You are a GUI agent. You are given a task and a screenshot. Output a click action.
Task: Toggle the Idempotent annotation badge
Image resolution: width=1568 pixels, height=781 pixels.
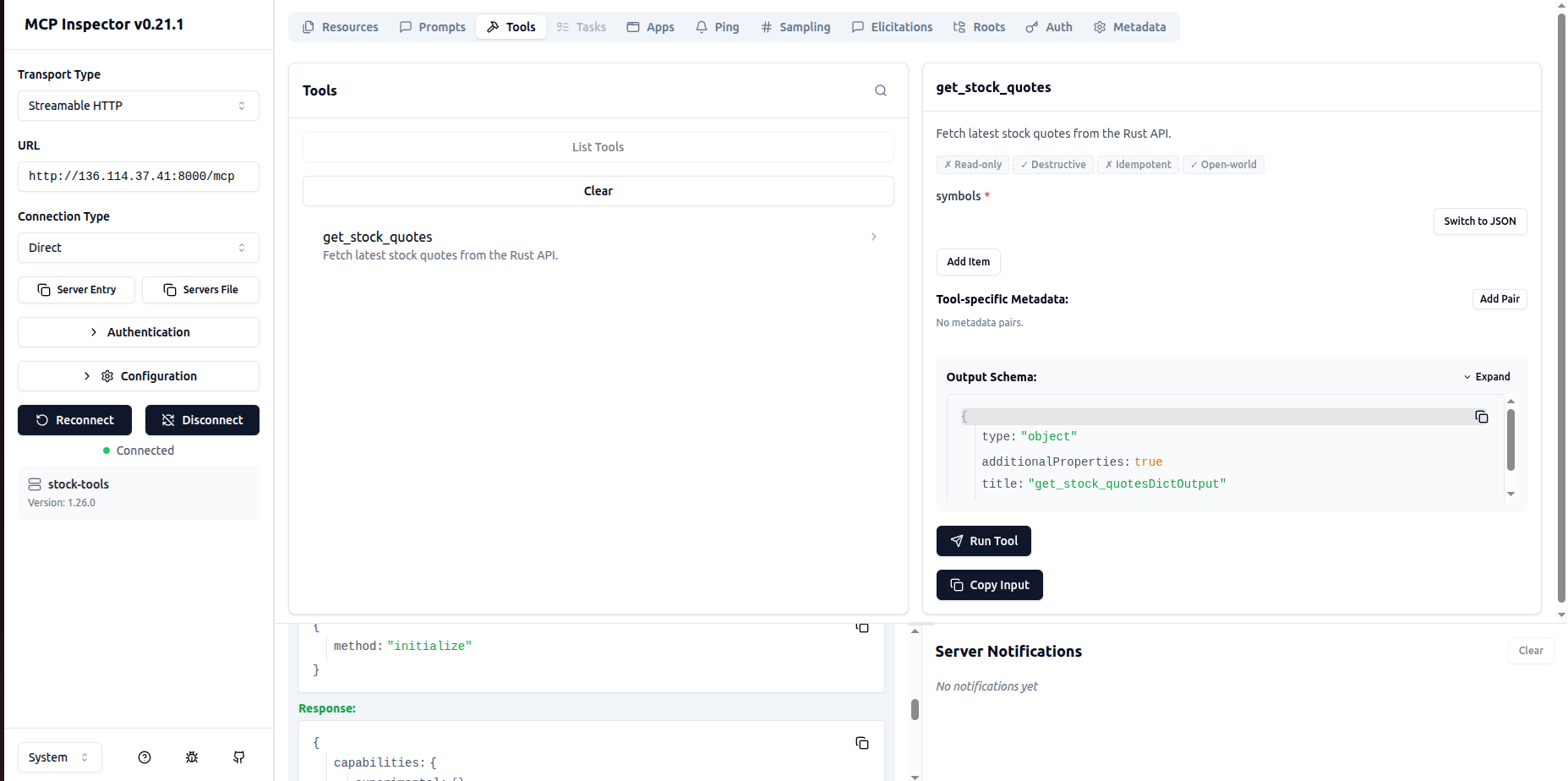[1138, 165]
